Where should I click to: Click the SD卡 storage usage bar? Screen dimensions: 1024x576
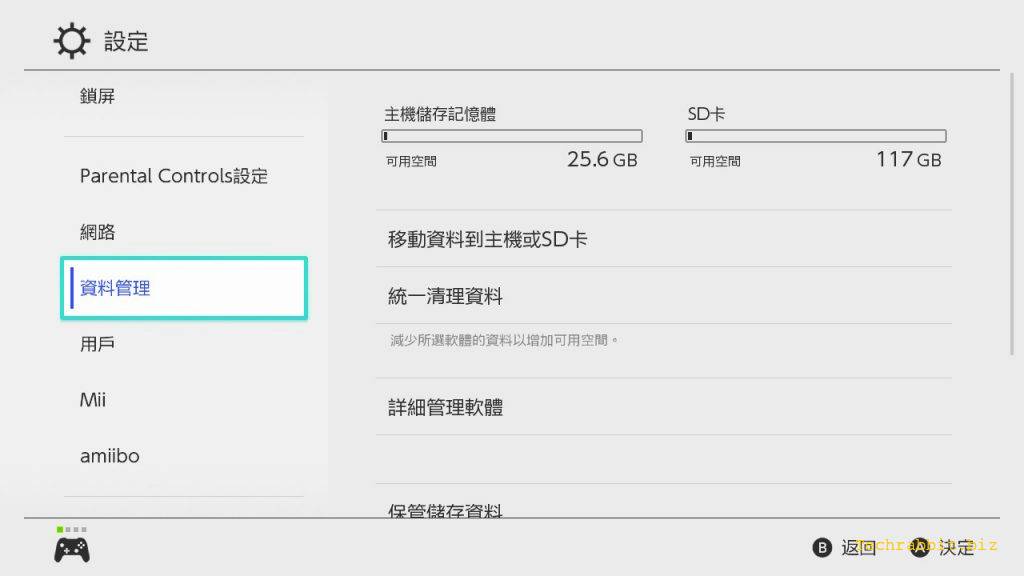pos(816,136)
